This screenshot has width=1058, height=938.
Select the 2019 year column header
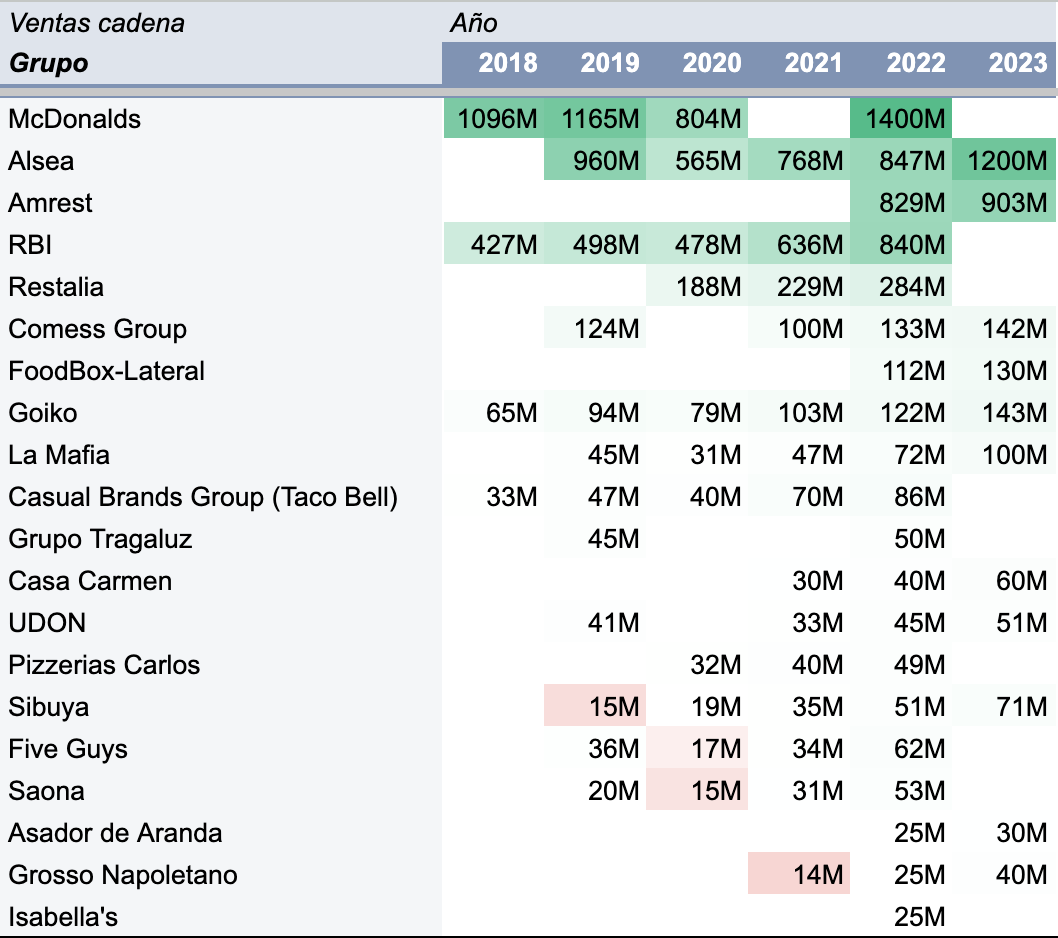[609, 63]
